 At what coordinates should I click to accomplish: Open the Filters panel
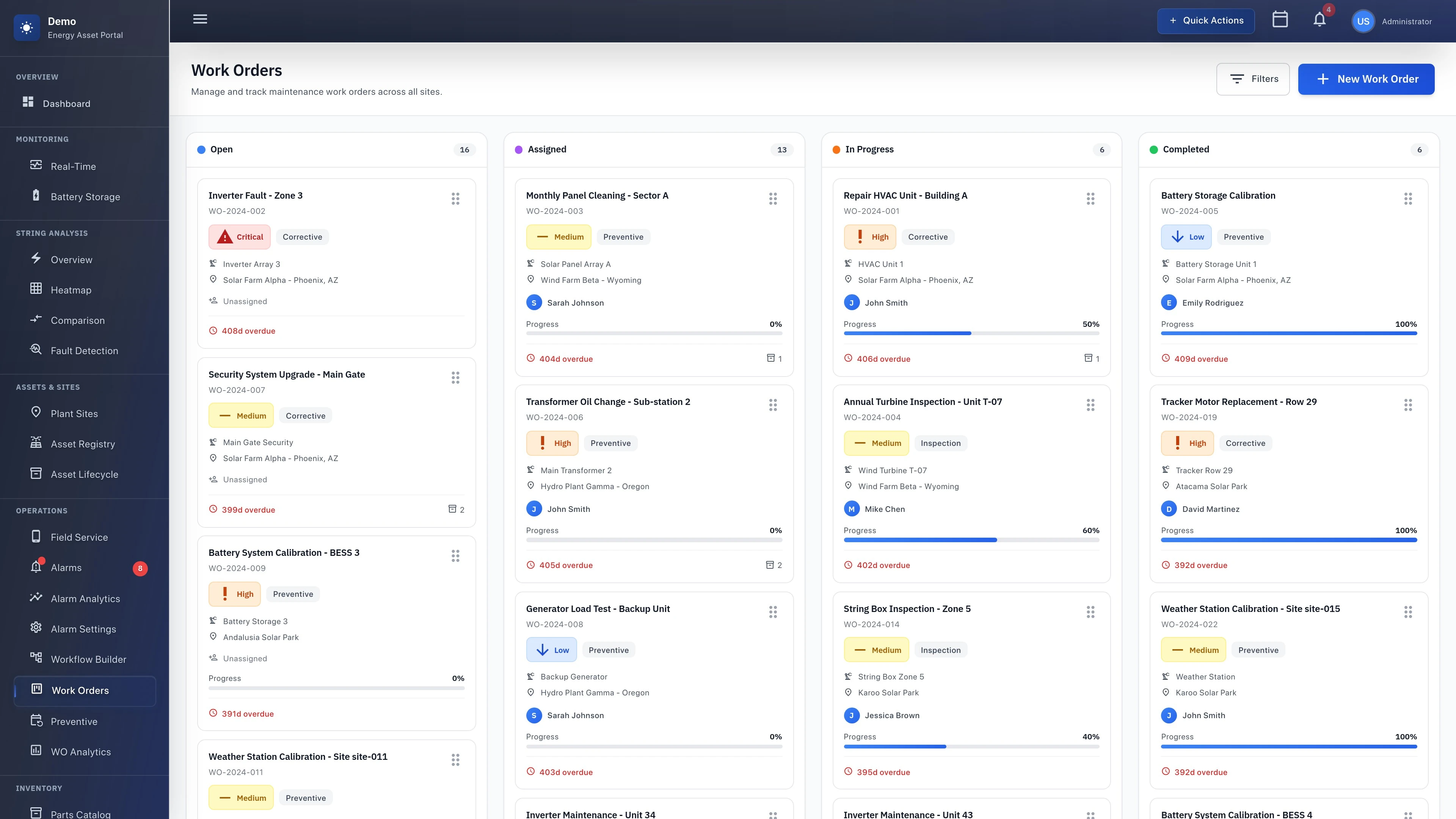(1253, 78)
